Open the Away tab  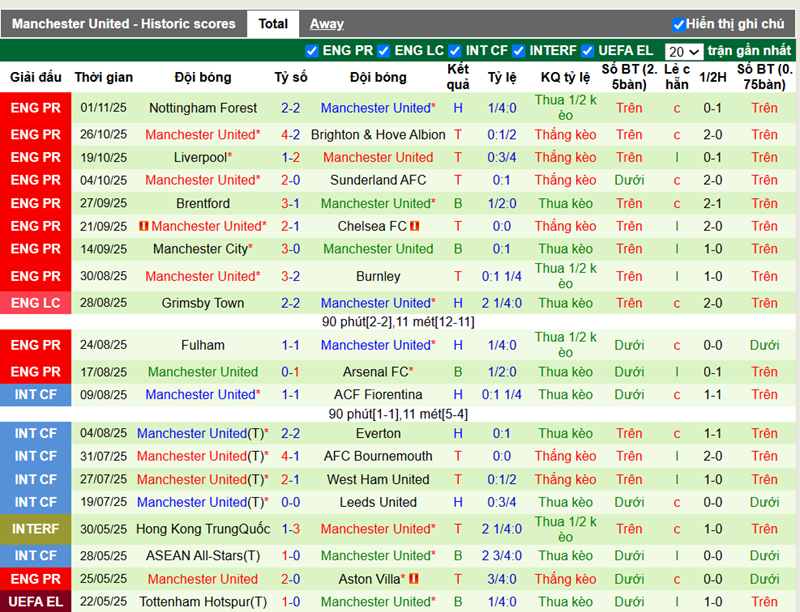pyautogui.click(x=327, y=24)
